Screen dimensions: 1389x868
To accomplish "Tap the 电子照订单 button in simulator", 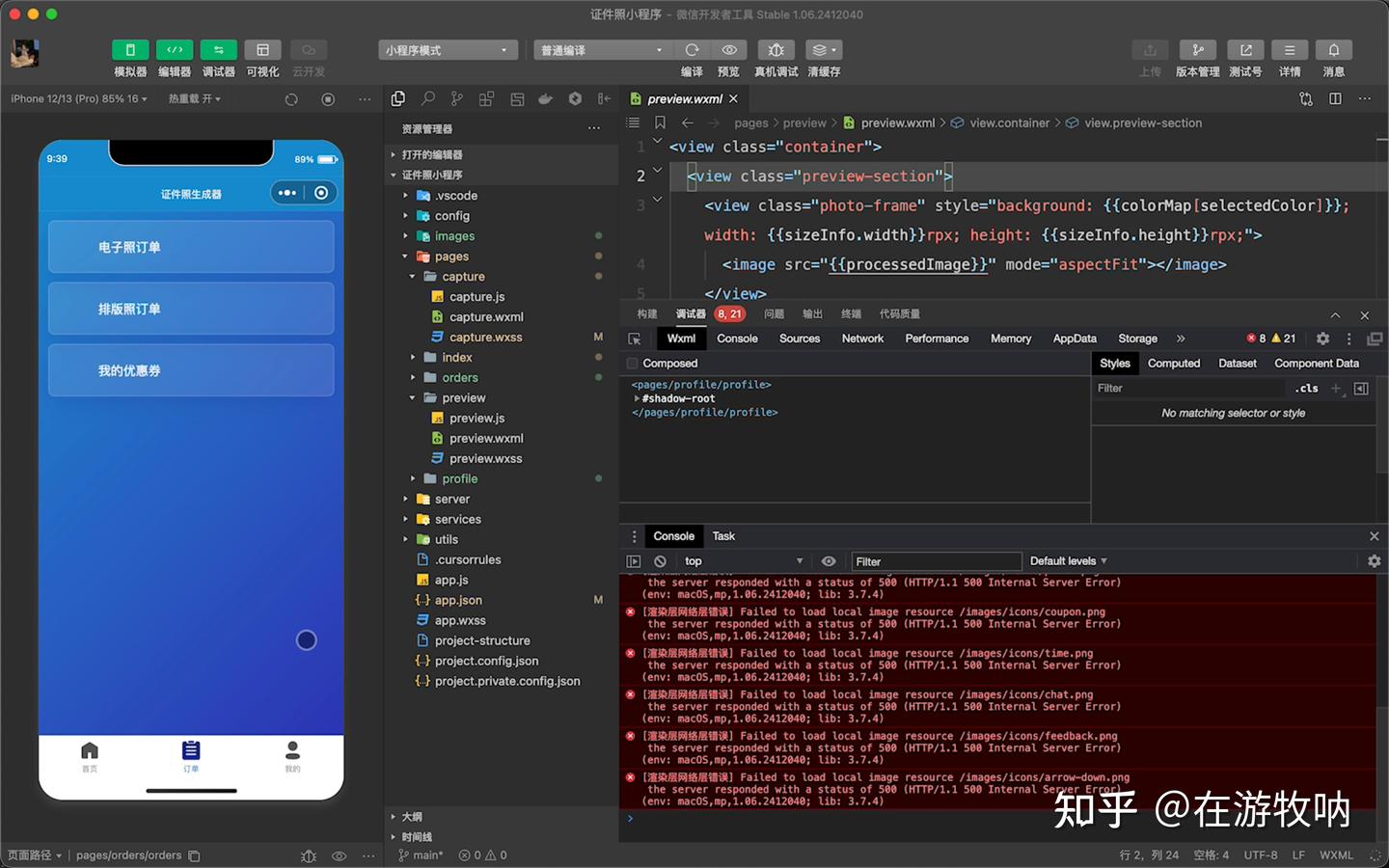I will pos(191,247).
